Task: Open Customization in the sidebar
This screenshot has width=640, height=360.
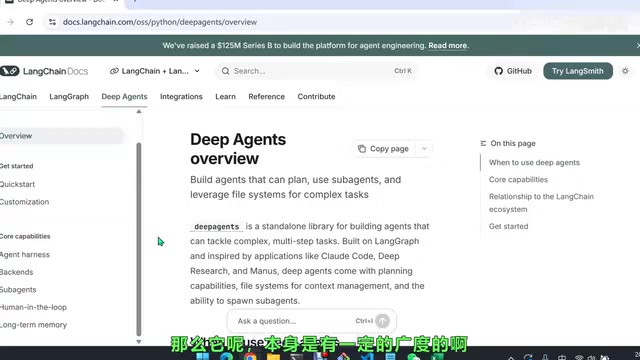Action: (x=24, y=202)
